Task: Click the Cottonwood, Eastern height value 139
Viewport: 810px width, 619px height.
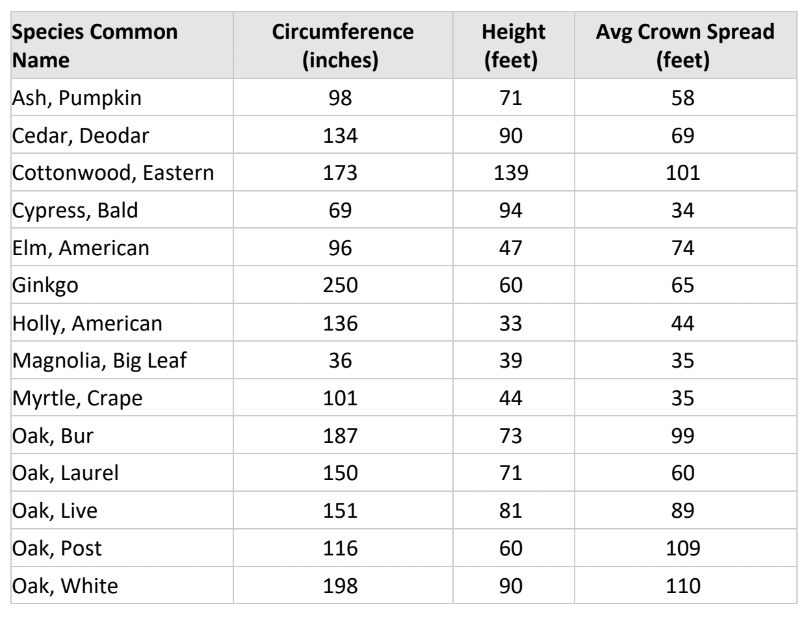Action: click(511, 173)
